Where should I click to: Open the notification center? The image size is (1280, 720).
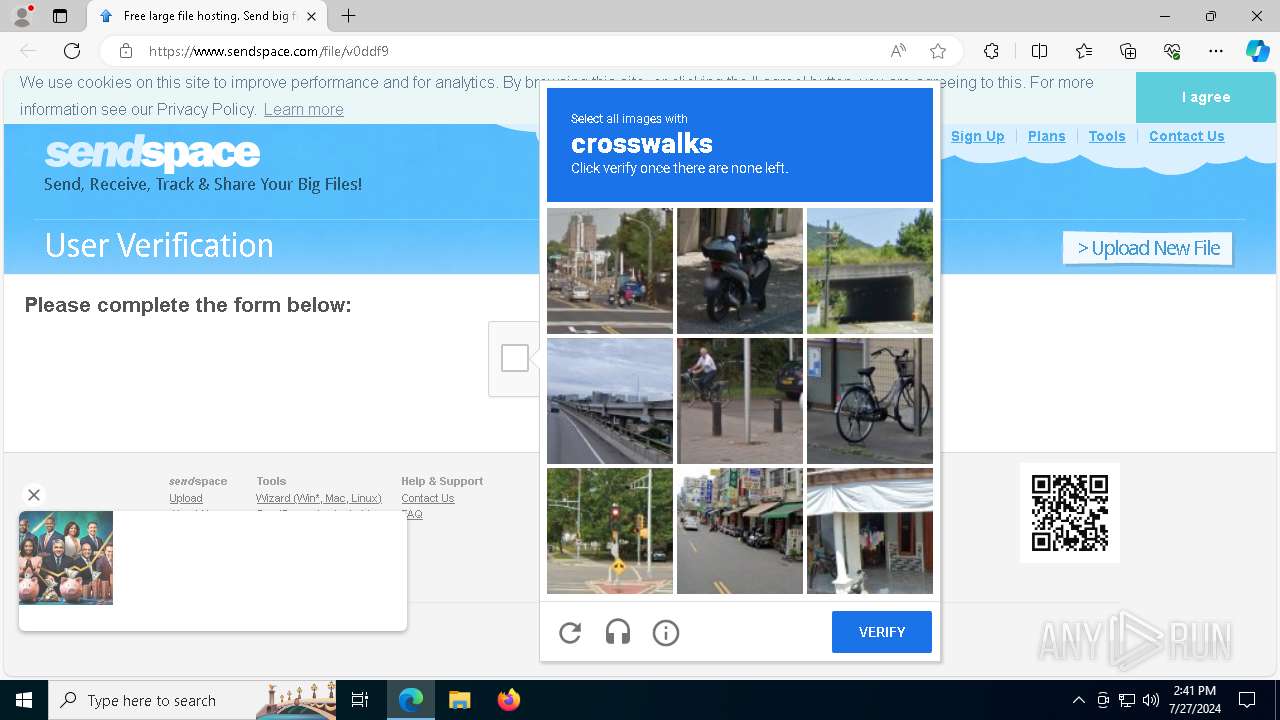1247,700
